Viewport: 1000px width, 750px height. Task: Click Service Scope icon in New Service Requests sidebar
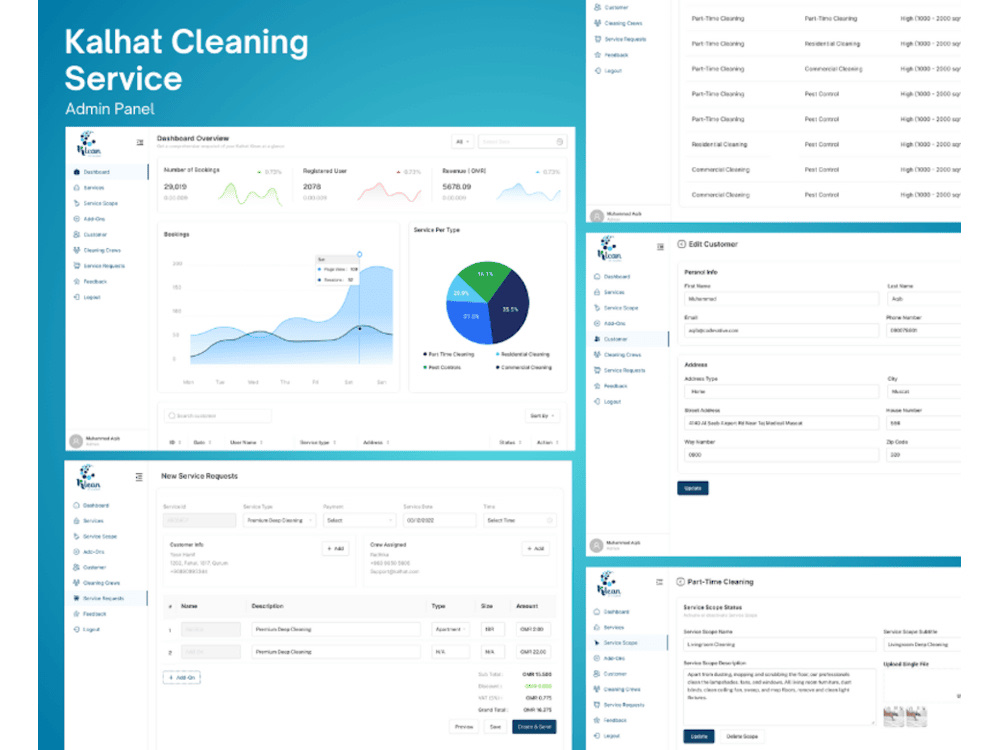click(x=77, y=536)
